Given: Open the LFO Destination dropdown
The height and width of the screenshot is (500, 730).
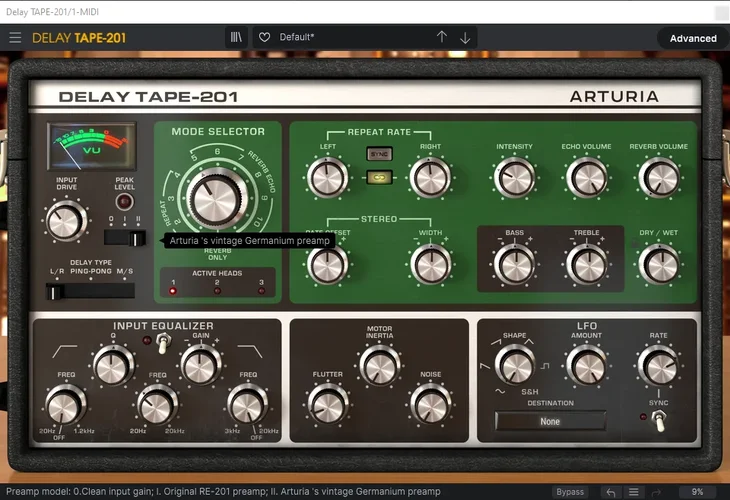Looking at the screenshot, I should click(x=550, y=421).
